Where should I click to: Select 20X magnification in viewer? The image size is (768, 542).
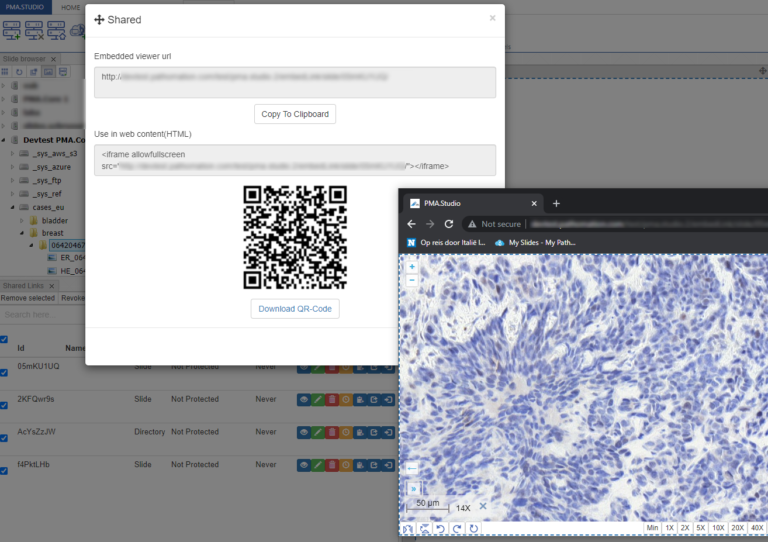point(737,527)
